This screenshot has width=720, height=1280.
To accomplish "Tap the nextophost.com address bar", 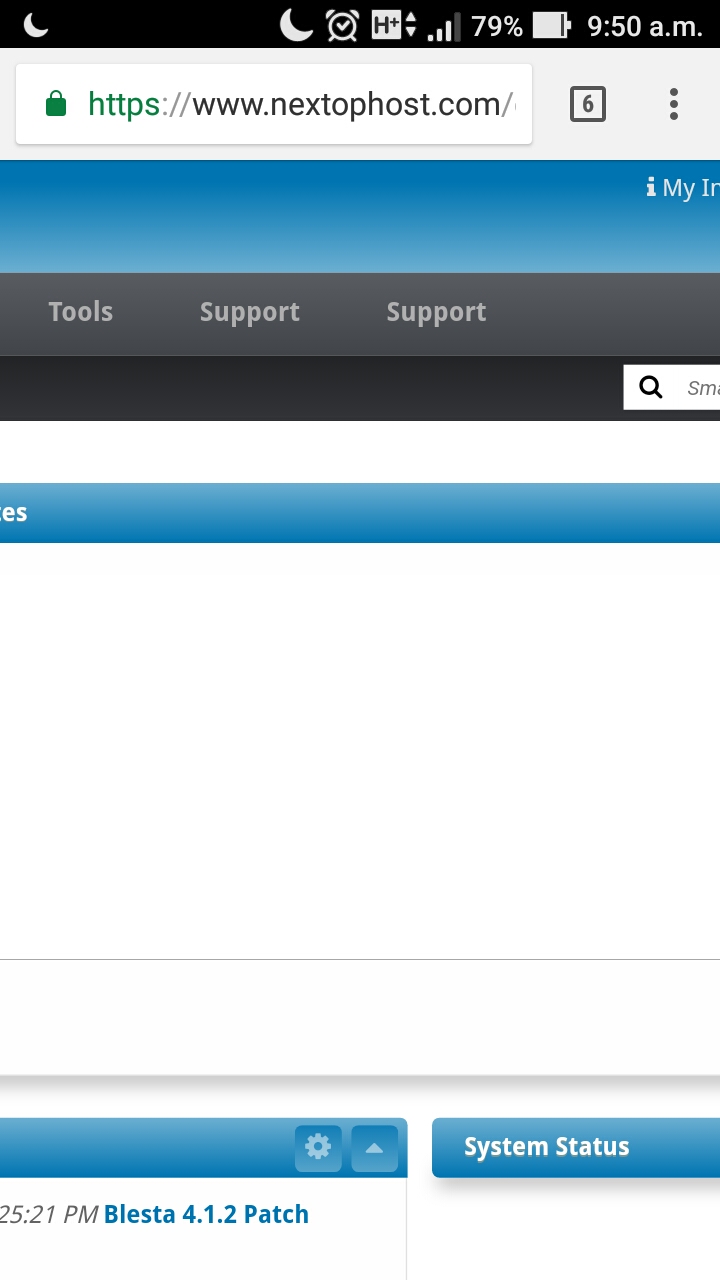I will pos(274,104).
